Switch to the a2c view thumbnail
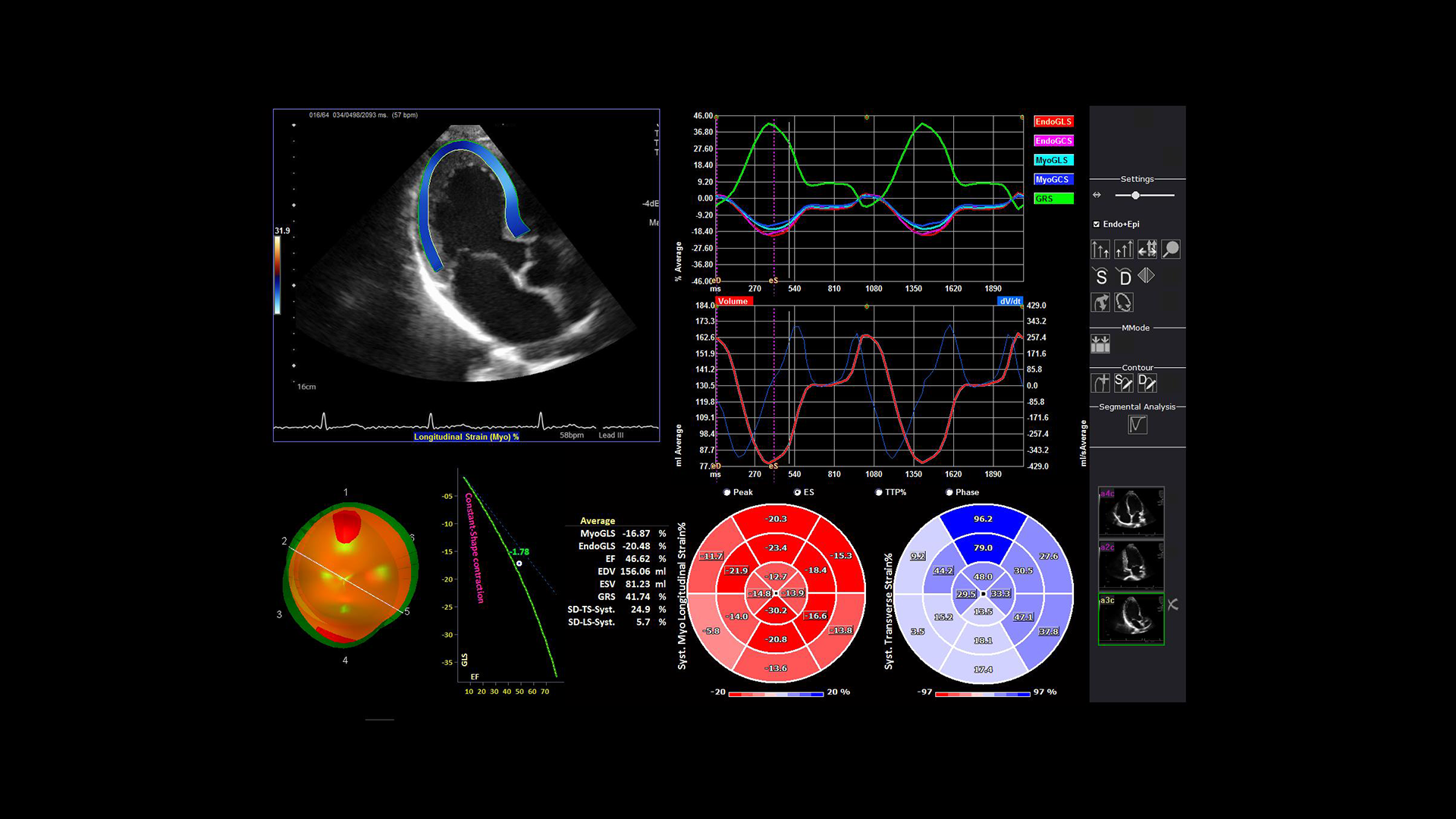This screenshot has width=1456, height=819. 1131,565
